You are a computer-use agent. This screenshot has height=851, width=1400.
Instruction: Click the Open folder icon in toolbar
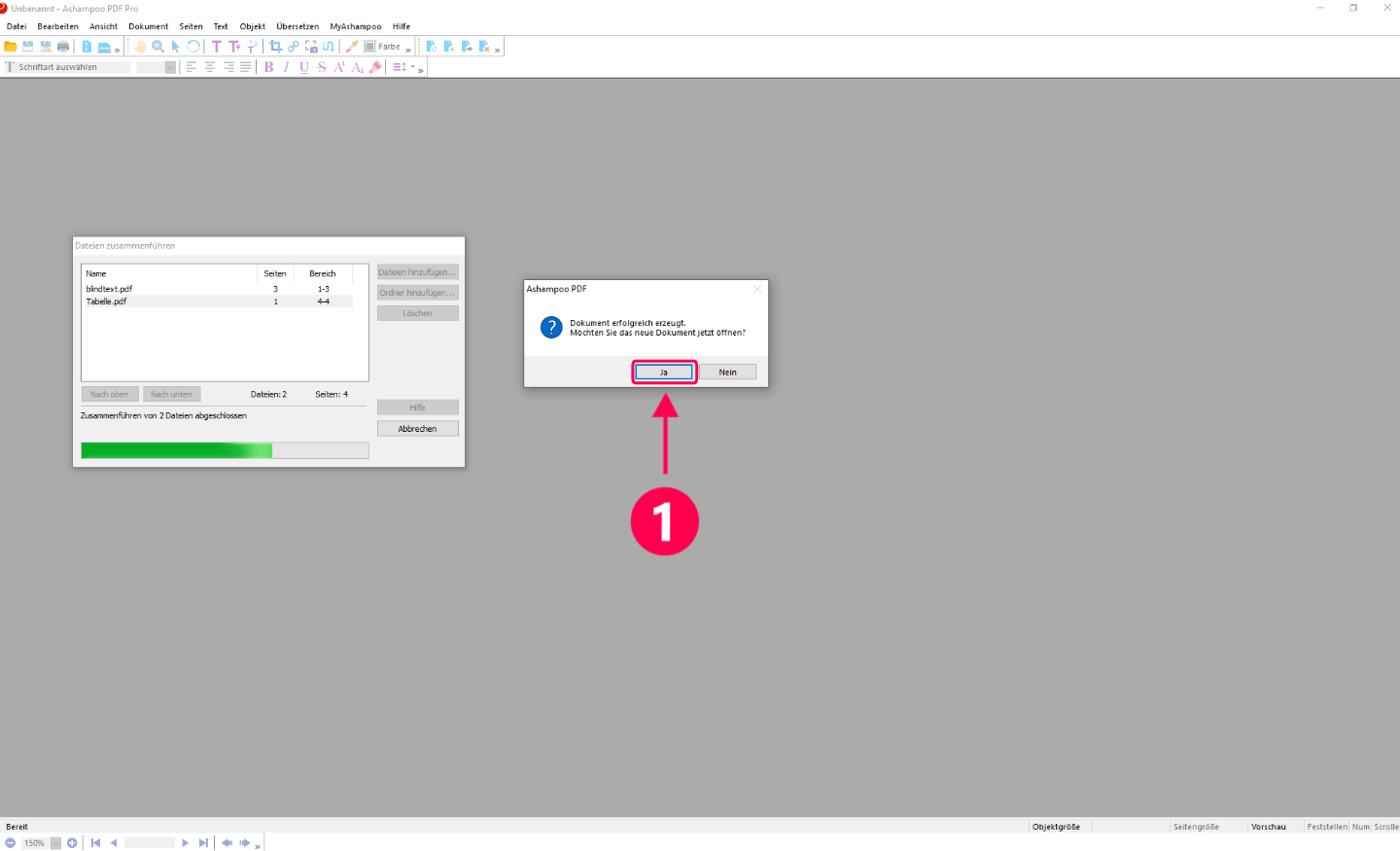tap(11, 47)
